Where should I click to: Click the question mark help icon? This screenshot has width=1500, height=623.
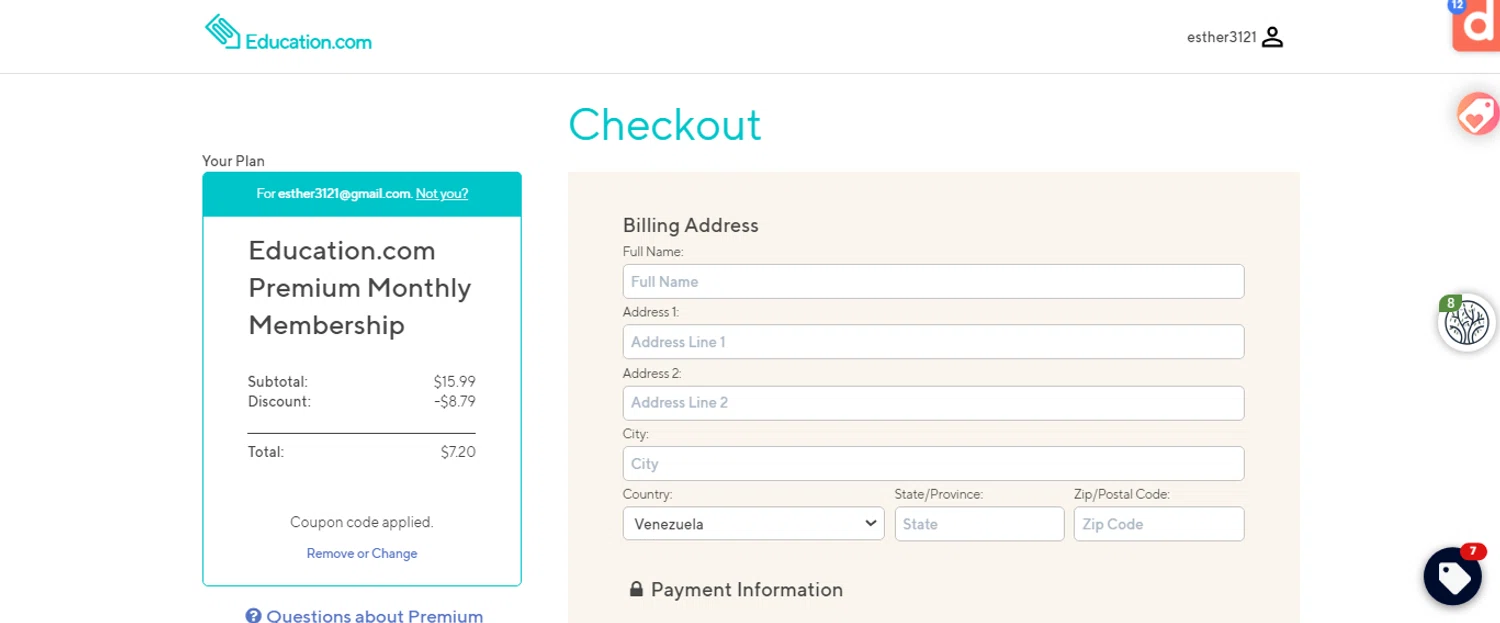point(253,616)
